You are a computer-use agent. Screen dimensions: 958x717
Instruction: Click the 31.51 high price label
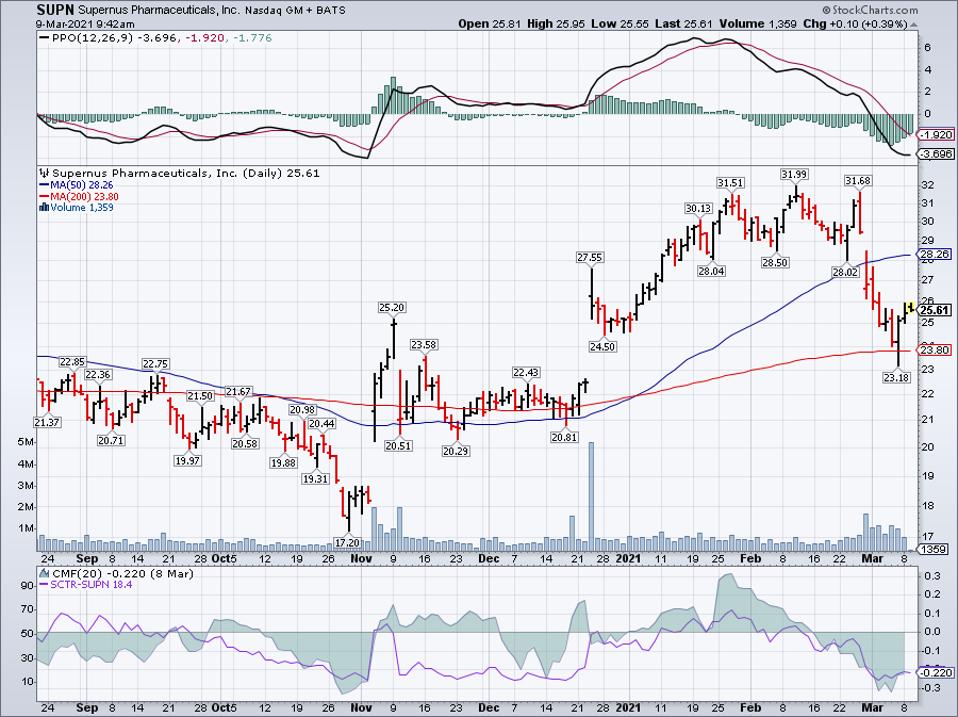(730, 183)
